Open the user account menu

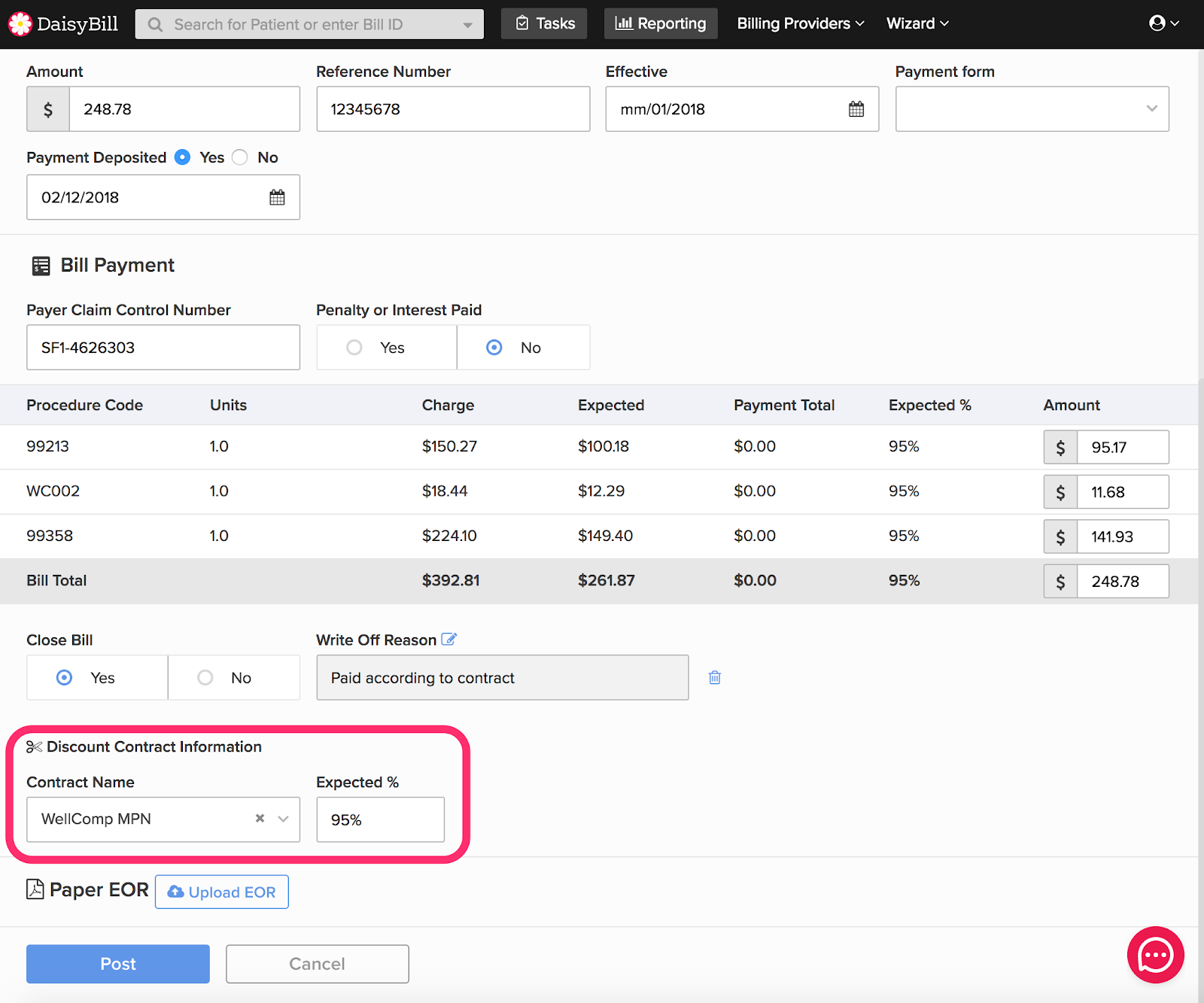(1164, 23)
